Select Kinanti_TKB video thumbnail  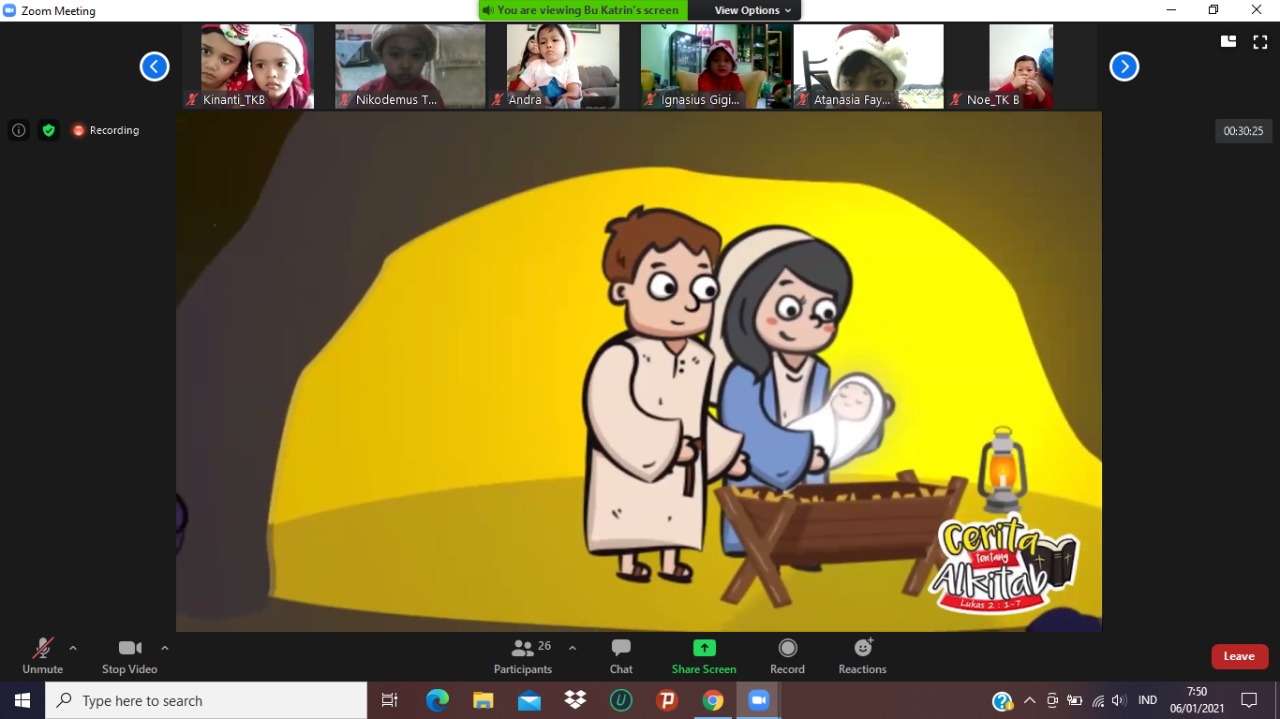click(x=249, y=66)
